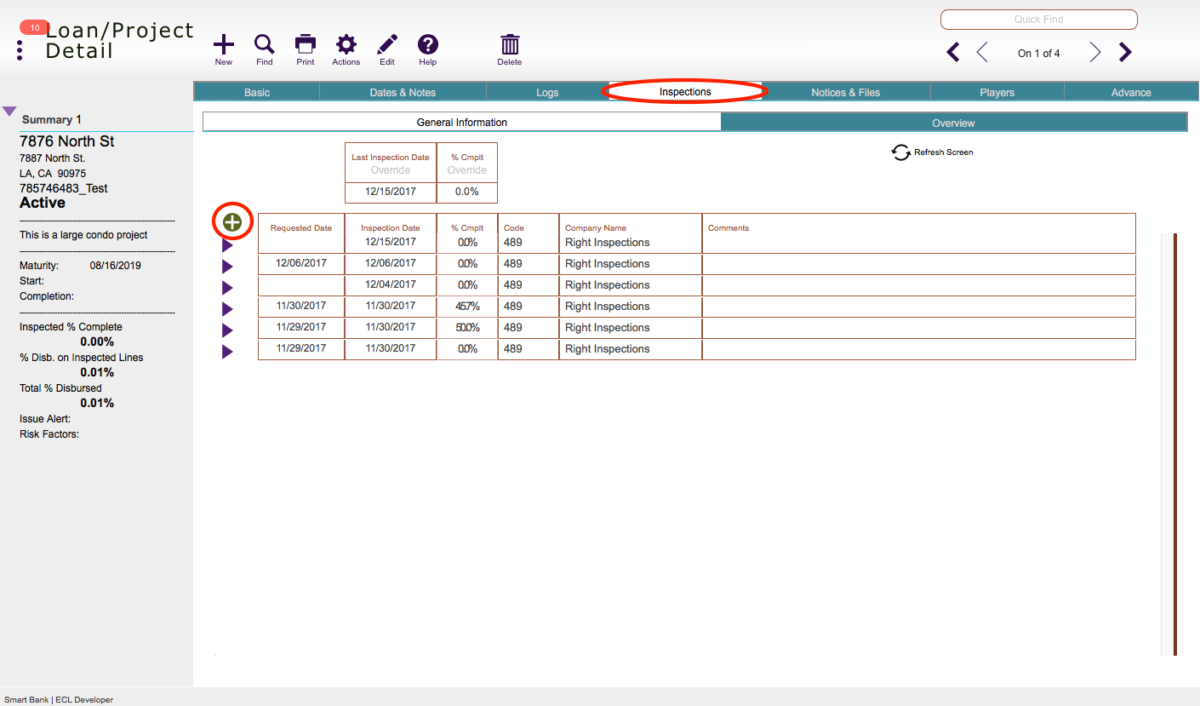This screenshot has width=1200, height=706.
Task: Open Find using the magnifying glass icon
Action: 264,45
